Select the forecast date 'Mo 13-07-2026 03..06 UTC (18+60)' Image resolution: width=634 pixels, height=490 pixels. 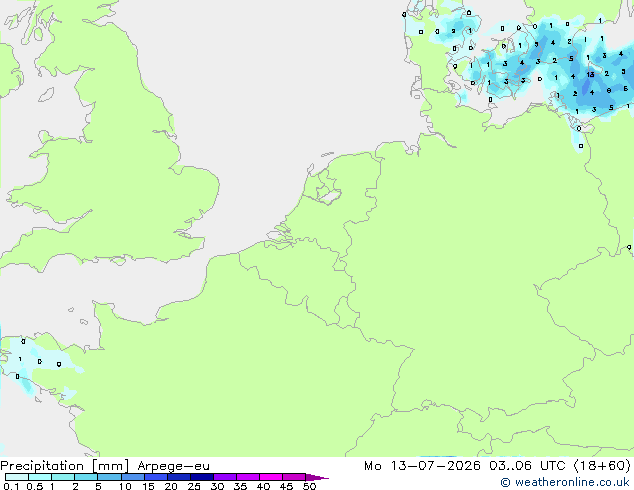coord(497,466)
